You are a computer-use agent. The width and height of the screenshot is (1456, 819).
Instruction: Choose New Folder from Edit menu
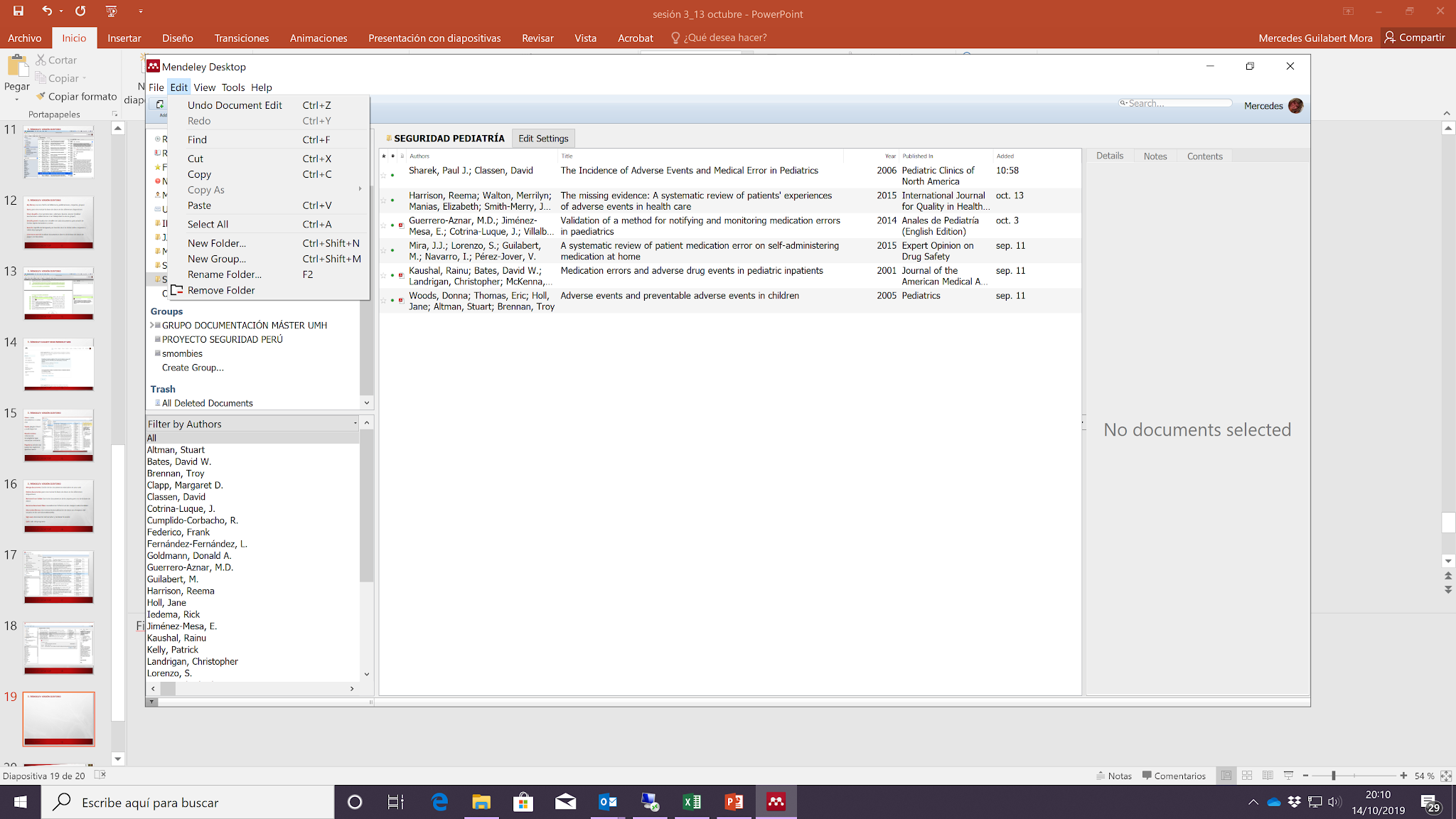(217, 243)
